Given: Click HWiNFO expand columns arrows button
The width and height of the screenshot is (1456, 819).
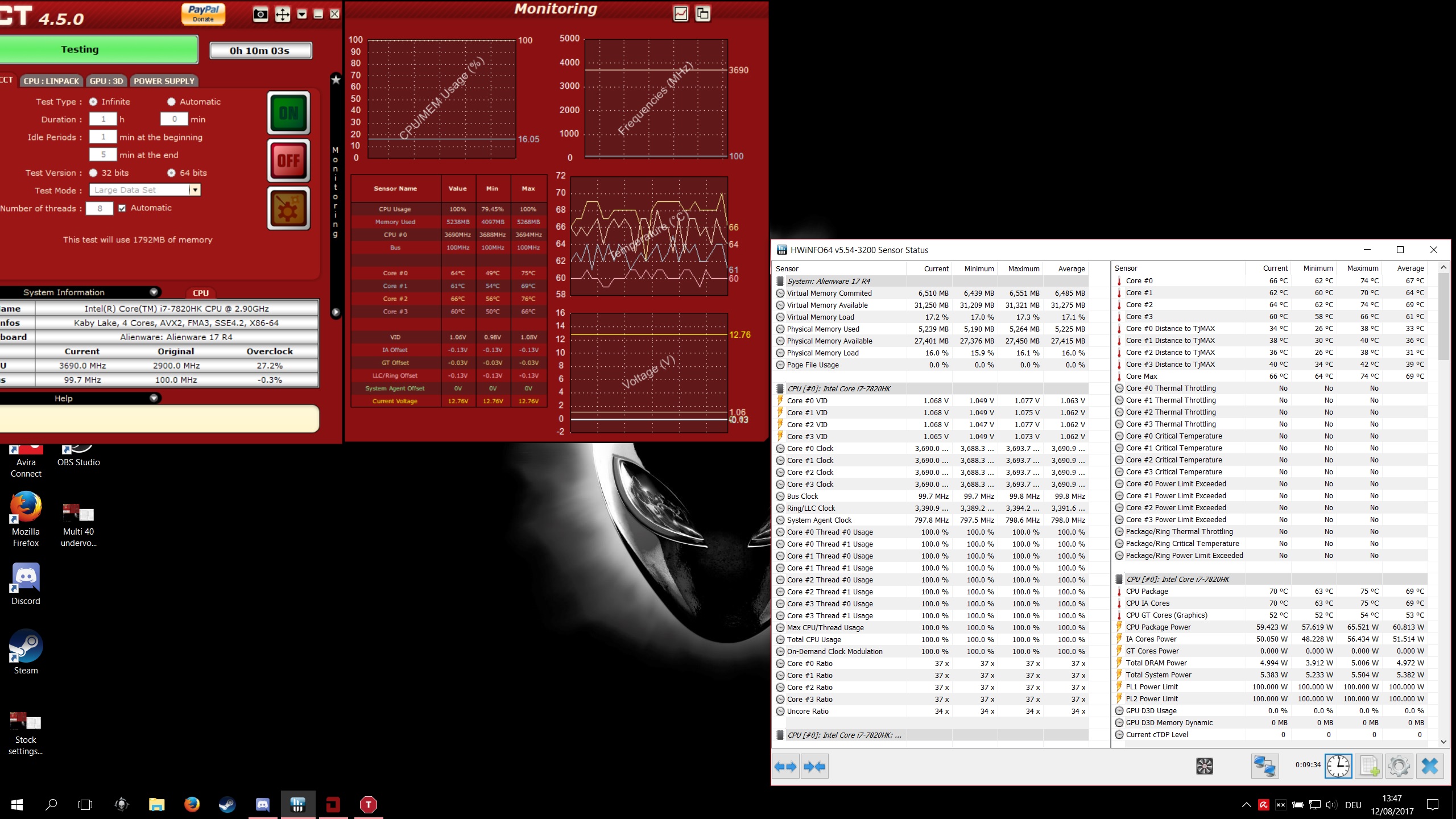Looking at the screenshot, I should click(785, 767).
